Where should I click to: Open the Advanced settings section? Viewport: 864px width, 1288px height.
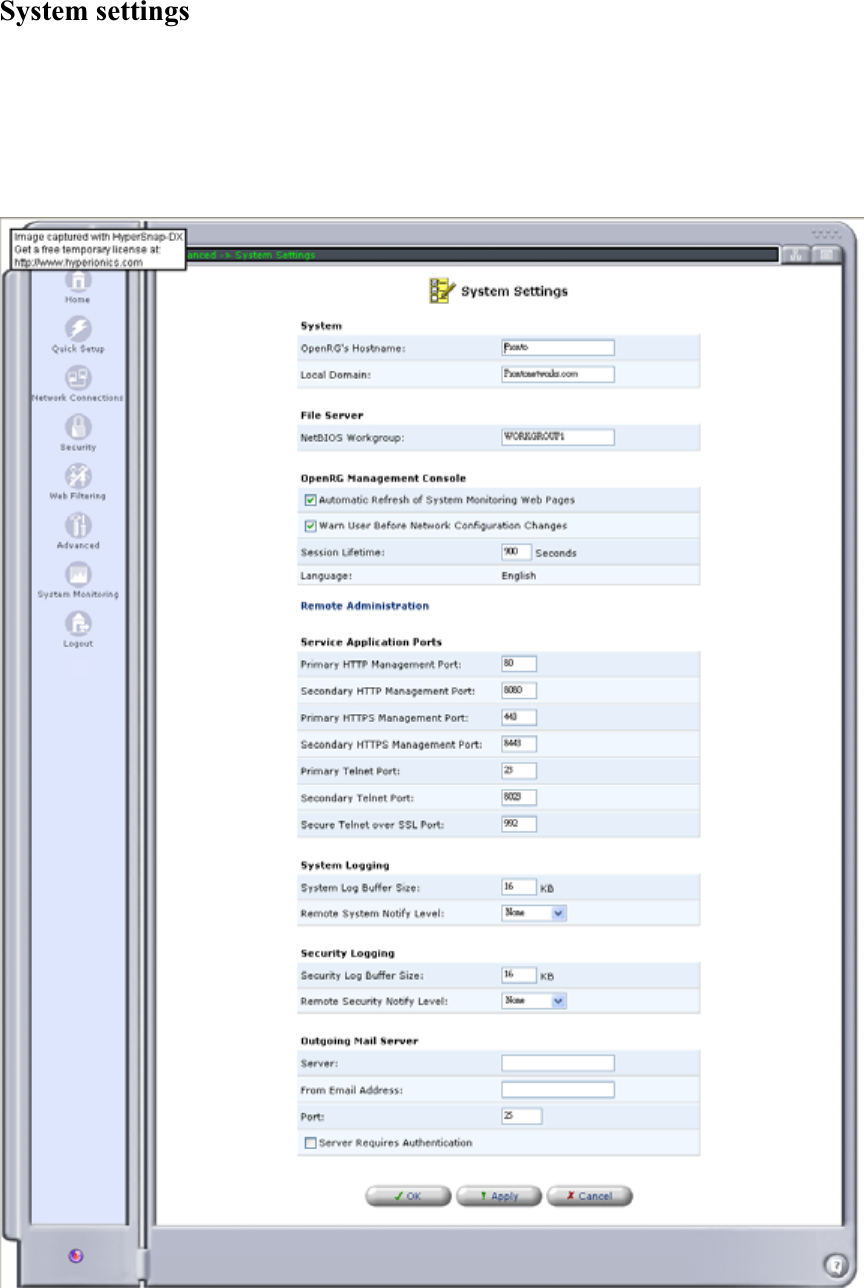pyautogui.click(x=78, y=526)
